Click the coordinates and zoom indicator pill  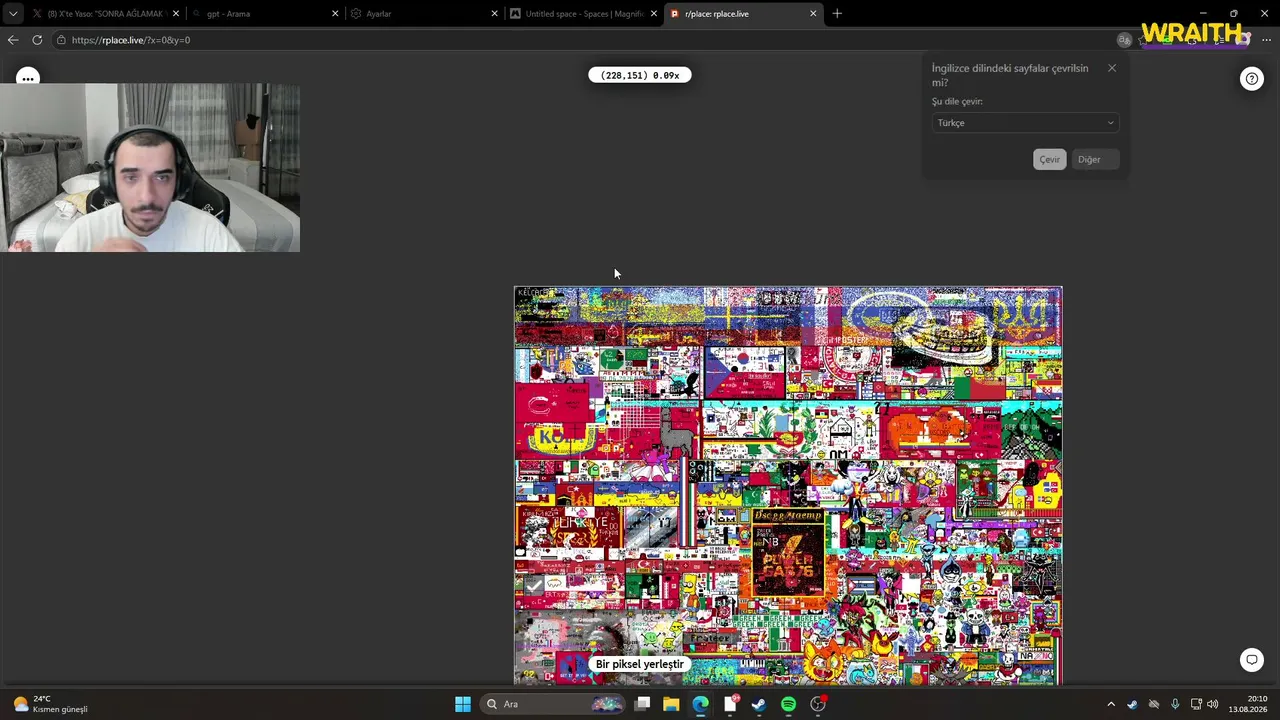point(640,75)
